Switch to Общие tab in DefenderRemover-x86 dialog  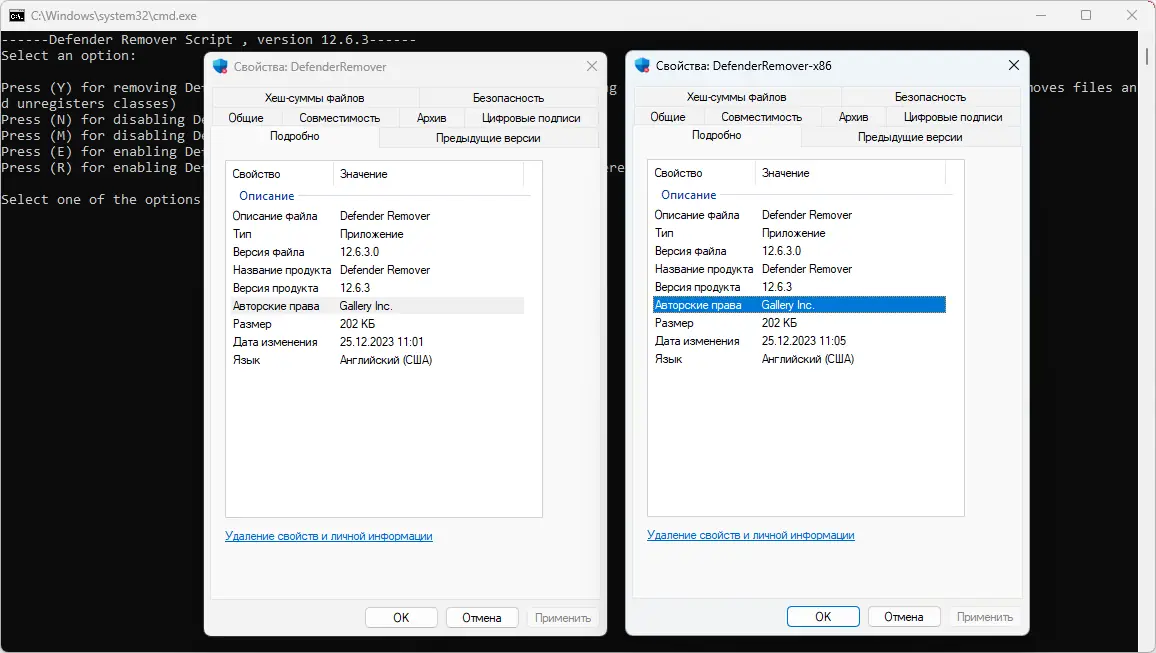[x=668, y=117]
